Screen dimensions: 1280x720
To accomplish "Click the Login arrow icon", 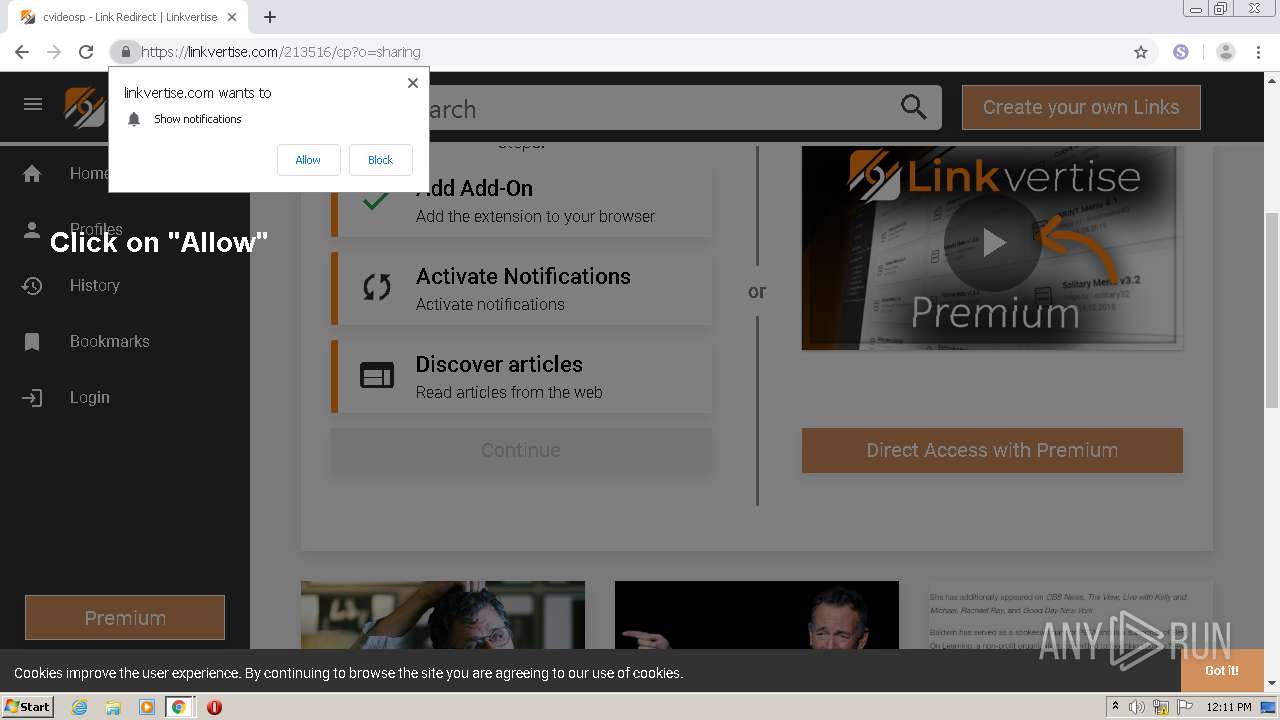I will point(32,398).
